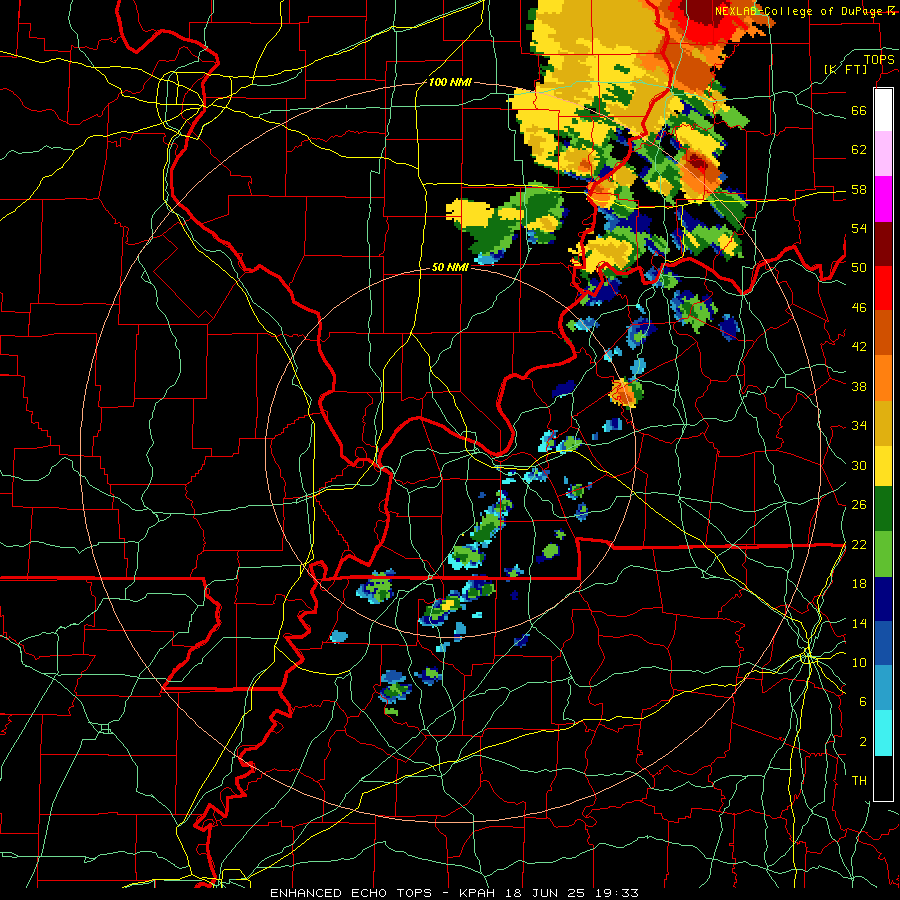Click the "34" scale value

click(859, 426)
